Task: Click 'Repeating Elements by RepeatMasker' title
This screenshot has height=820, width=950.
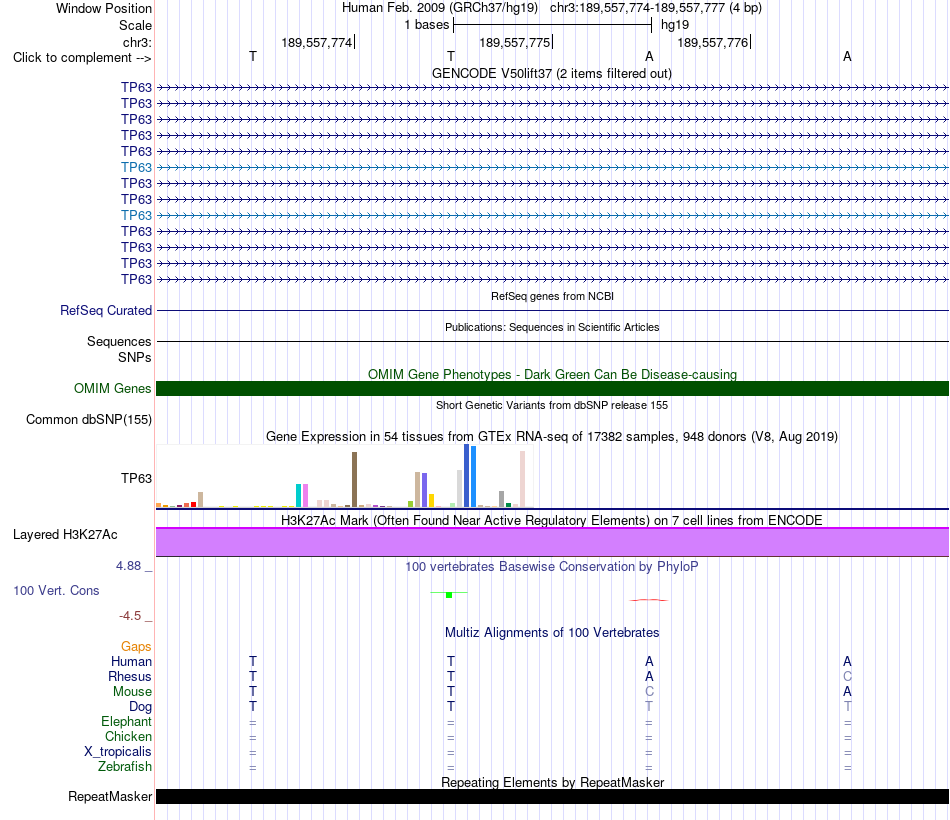Action: (x=552, y=782)
